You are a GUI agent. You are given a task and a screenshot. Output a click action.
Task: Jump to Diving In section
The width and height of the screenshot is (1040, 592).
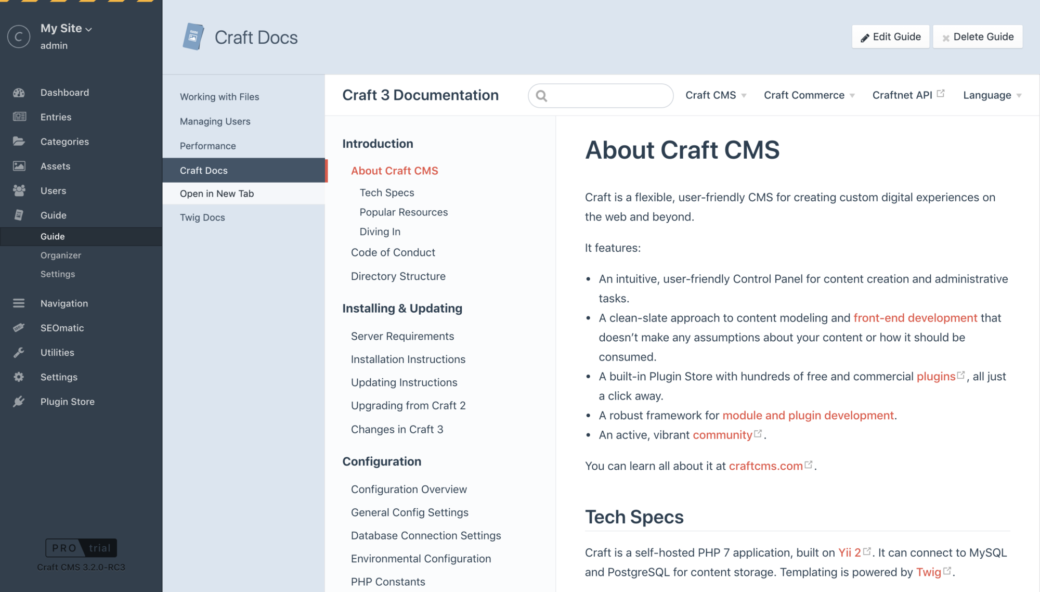380,232
